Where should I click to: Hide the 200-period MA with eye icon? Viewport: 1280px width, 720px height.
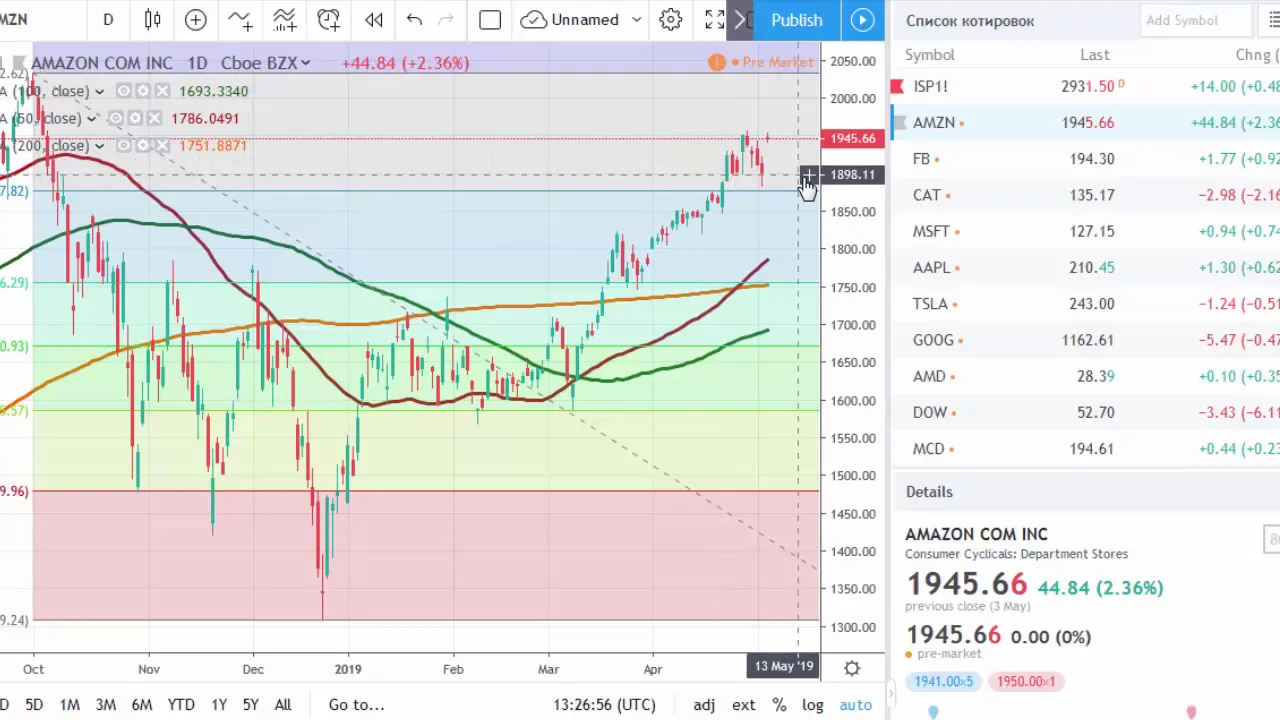pos(124,145)
